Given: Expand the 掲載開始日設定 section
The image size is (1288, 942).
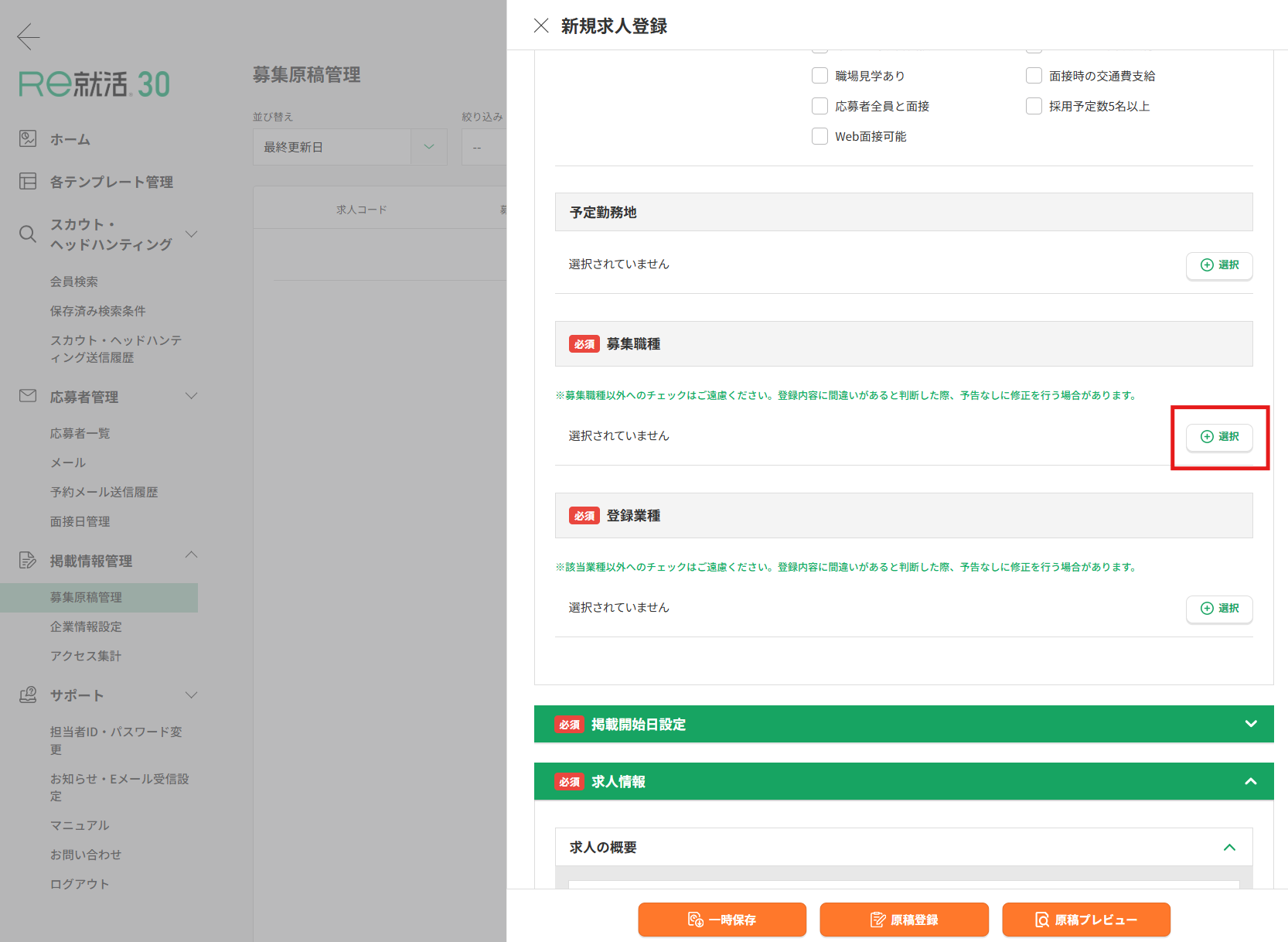Looking at the screenshot, I should click(x=1251, y=724).
